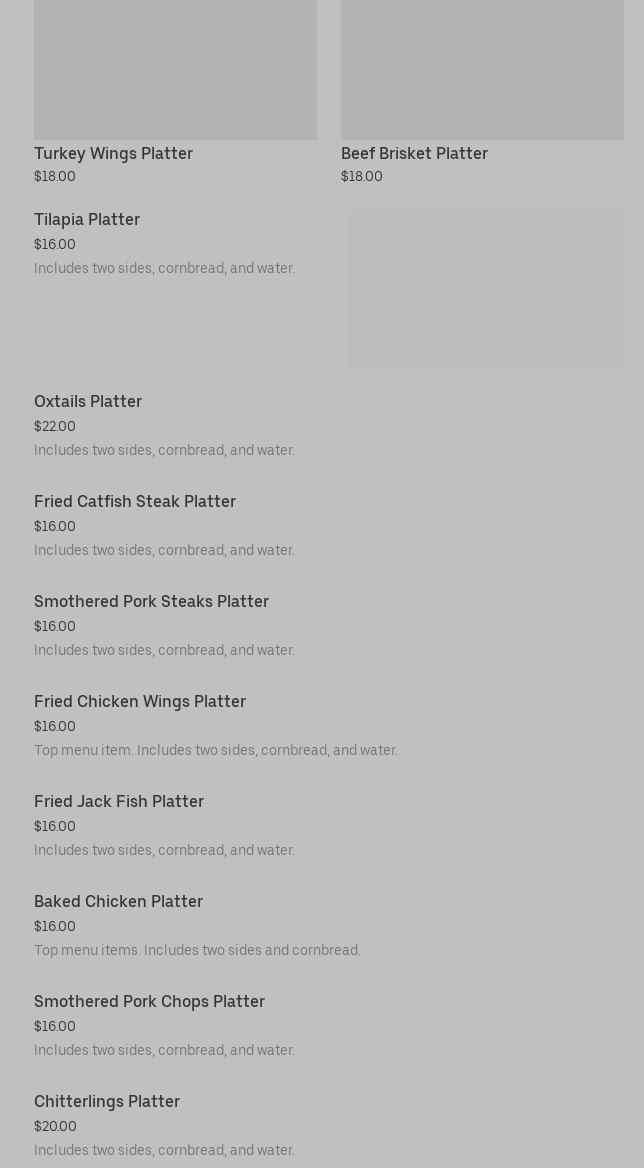Open Smothered Pork Steaks Platter

tap(151, 601)
